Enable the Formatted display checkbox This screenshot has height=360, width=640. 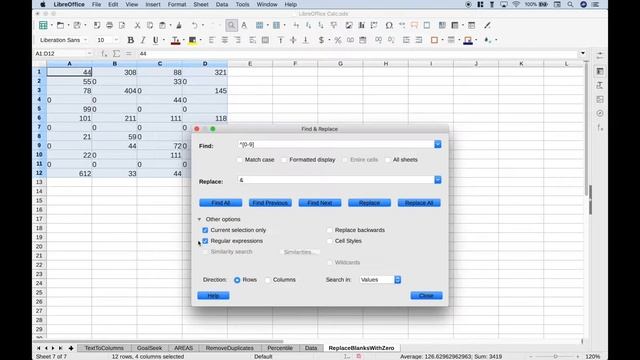tap(284, 160)
